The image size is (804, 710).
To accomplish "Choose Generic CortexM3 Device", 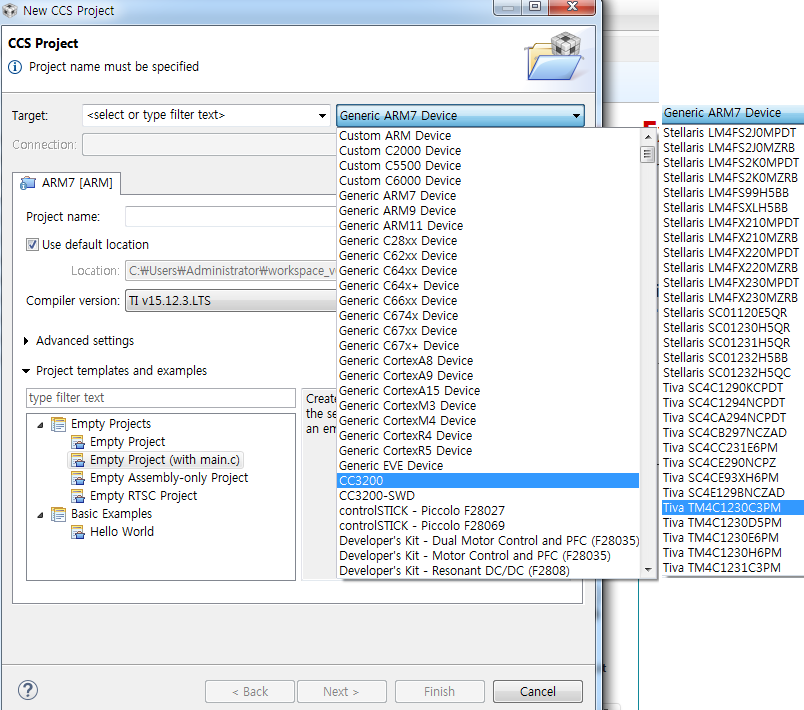I will (408, 405).
